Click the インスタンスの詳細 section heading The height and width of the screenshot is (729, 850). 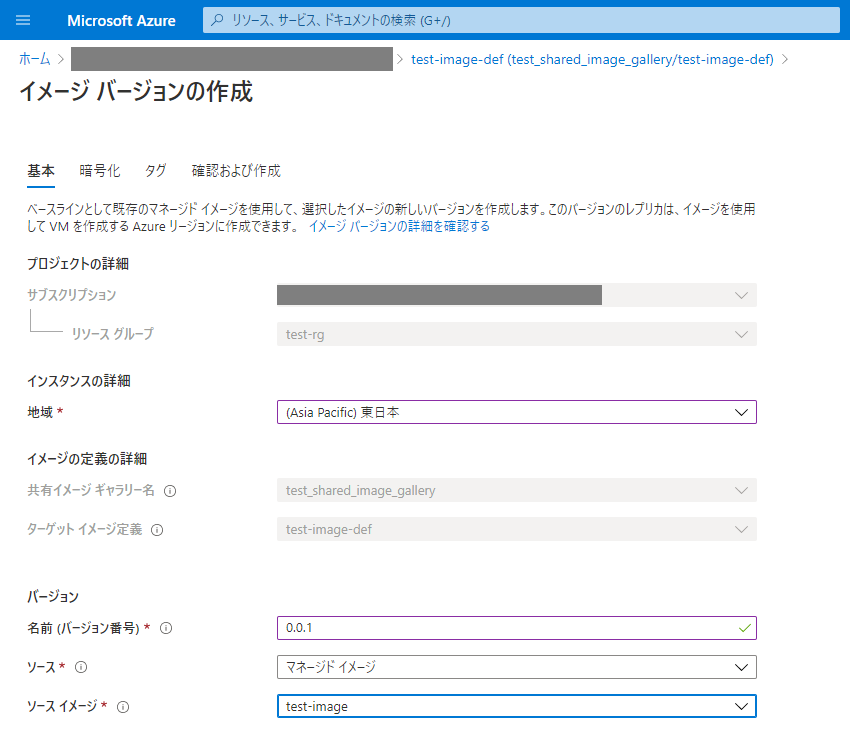click(x=79, y=381)
